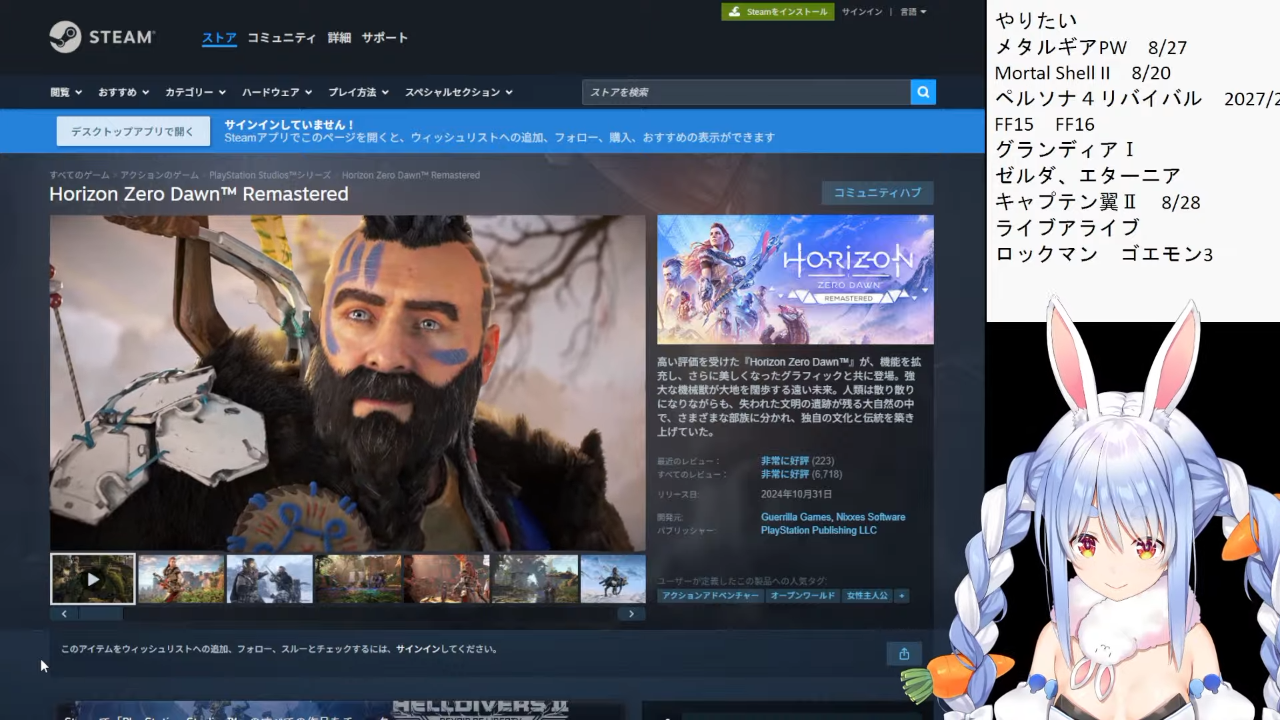The height and width of the screenshot is (720, 1280).
Task: Click the やりたい heading in the notes
Action: [1036, 20]
